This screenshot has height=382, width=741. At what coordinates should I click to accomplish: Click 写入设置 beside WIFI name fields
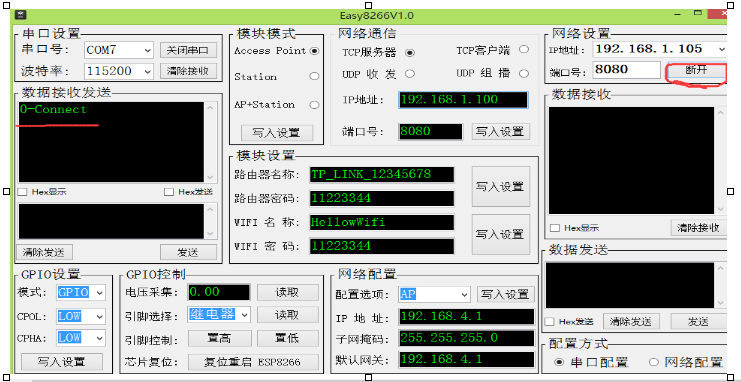(500, 234)
